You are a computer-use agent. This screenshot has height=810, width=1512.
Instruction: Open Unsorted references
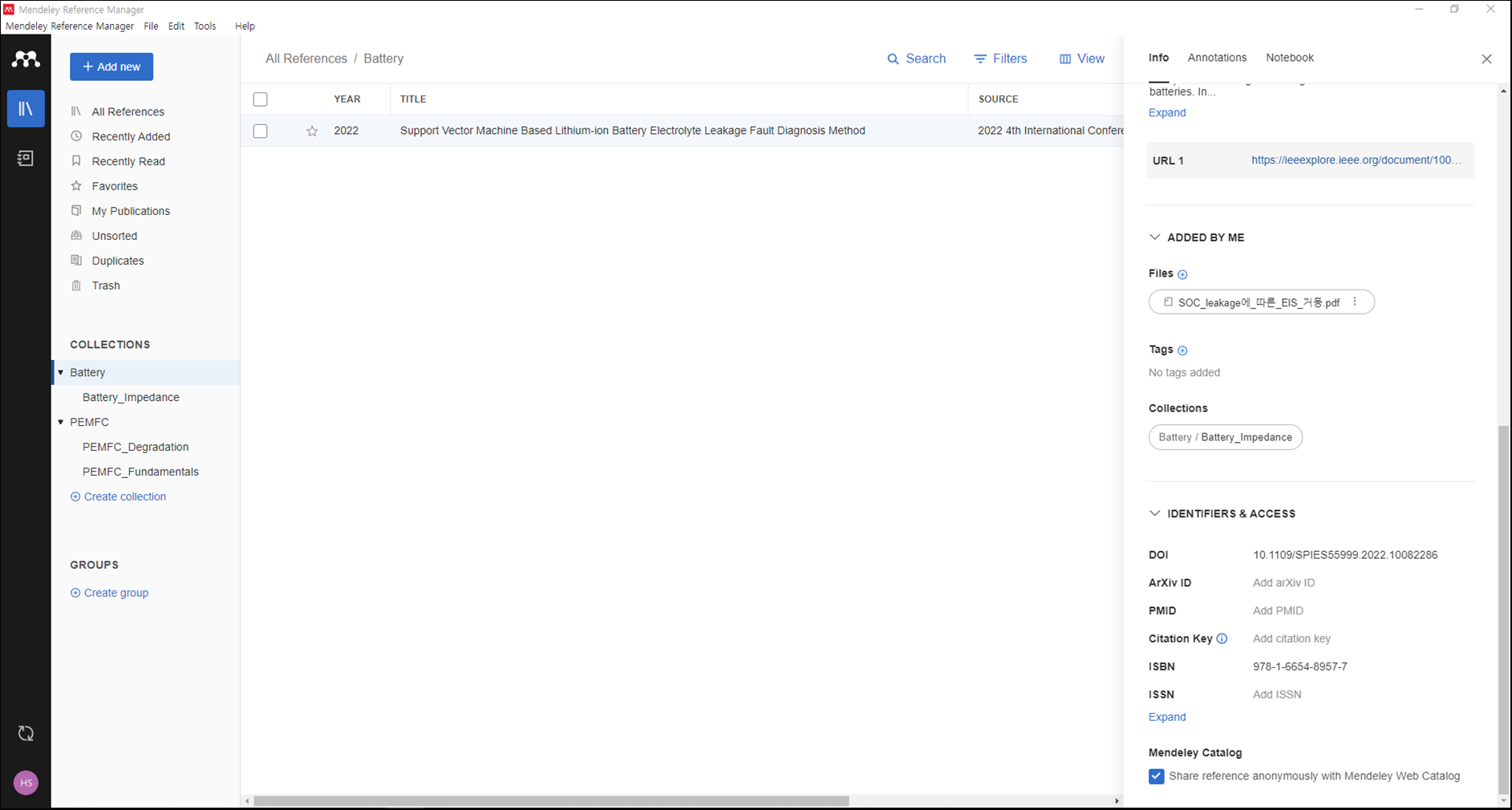(x=114, y=236)
